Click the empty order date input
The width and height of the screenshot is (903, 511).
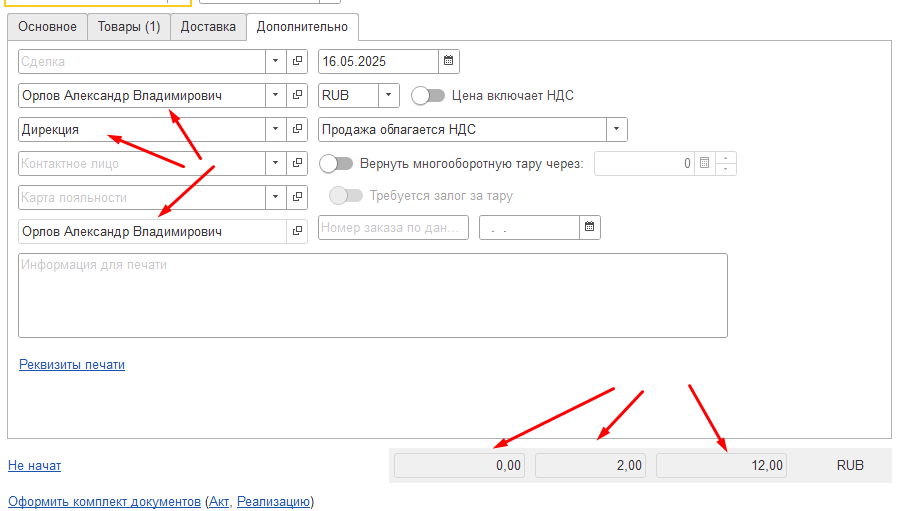click(529, 227)
